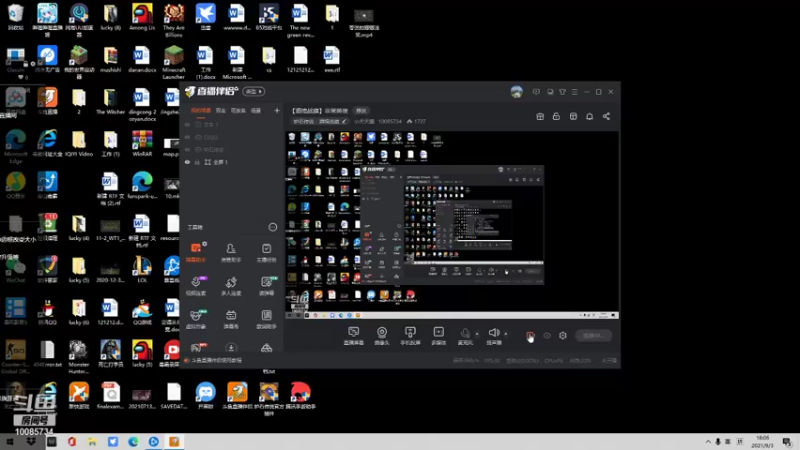800x450 pixels.
Task: Open the user avatar in title bar
Action: pyautogui.click(x=516, y=92)
